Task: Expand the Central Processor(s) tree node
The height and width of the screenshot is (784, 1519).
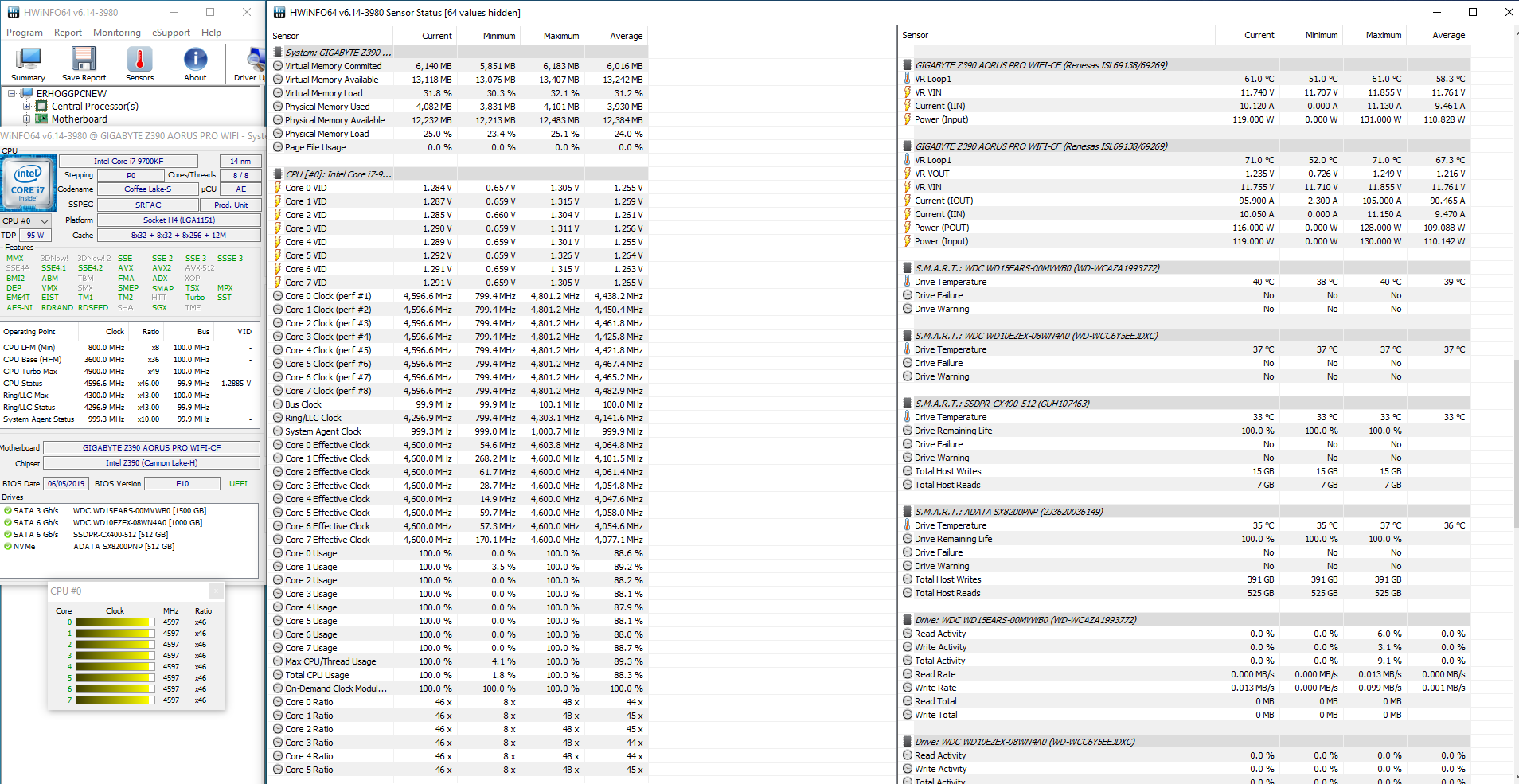Action: [x=27, y=106]
